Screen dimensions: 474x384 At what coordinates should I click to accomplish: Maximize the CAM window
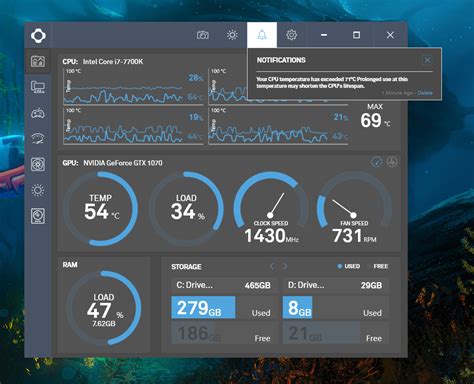click(356, 35)
